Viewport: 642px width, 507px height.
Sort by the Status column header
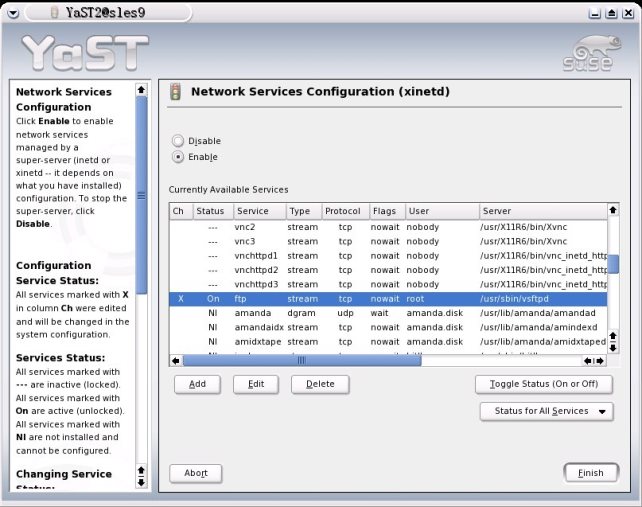pyautogui.click(x=213, y=211)
